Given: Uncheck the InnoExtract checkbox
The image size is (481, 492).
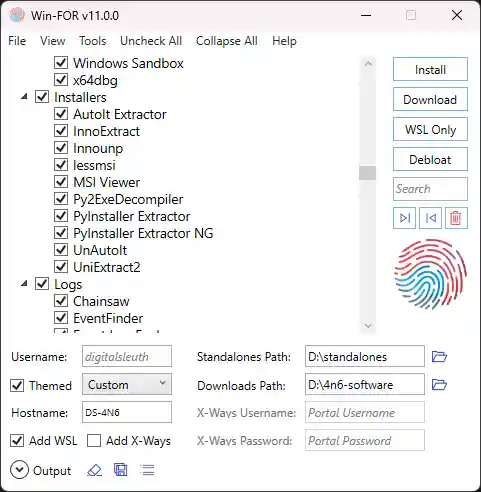Looking at the screenshot, I should point(61,131).
